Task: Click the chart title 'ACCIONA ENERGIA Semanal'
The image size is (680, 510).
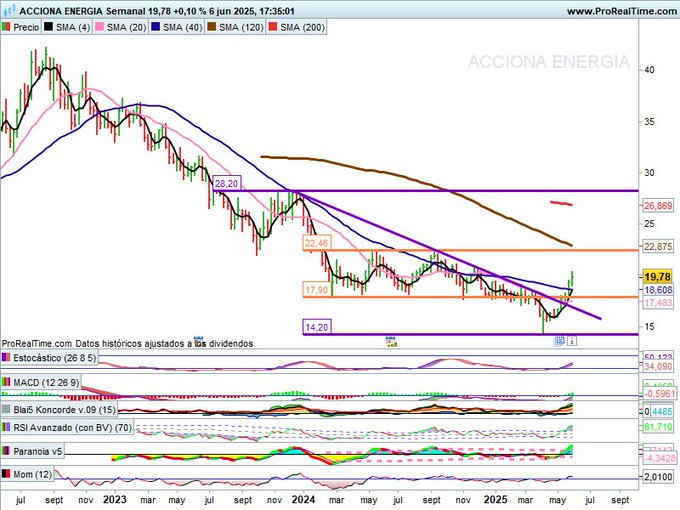Action: pos(82,11)
